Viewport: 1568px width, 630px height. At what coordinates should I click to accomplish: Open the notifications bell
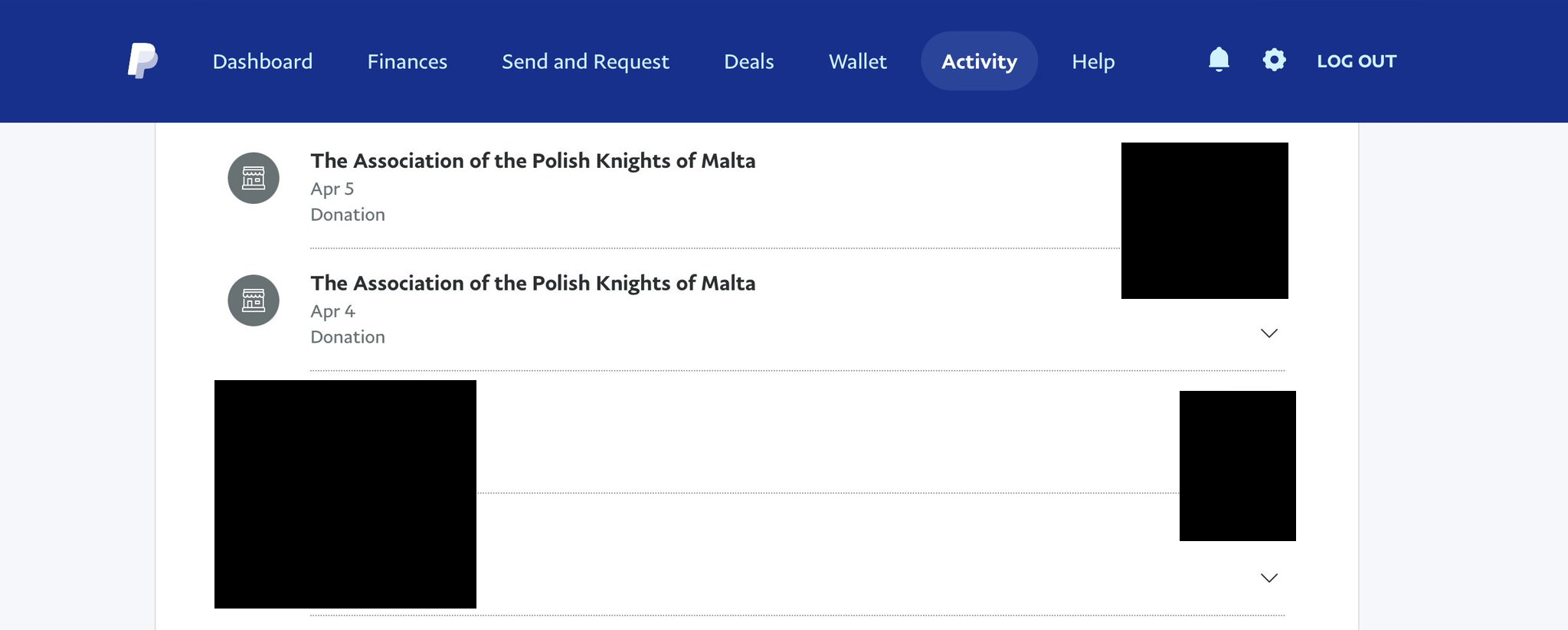pyautogui.click(x=1219, y=60)
